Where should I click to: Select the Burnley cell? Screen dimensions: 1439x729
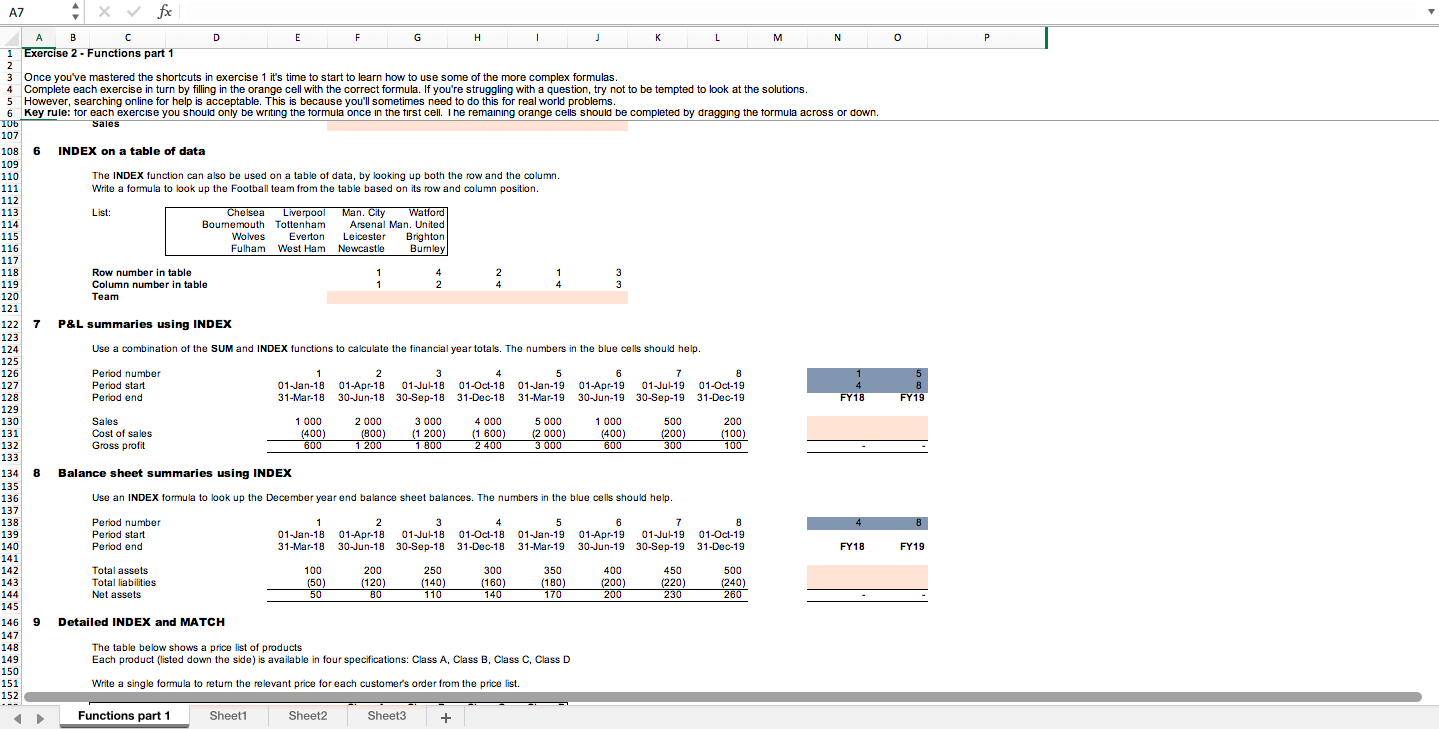428,249
